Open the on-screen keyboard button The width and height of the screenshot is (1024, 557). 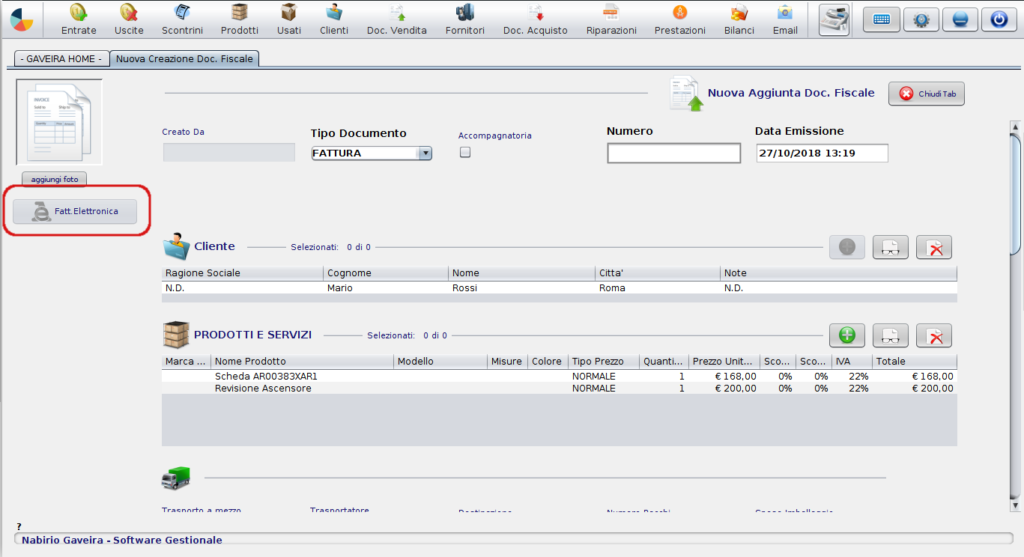point(881,20)
